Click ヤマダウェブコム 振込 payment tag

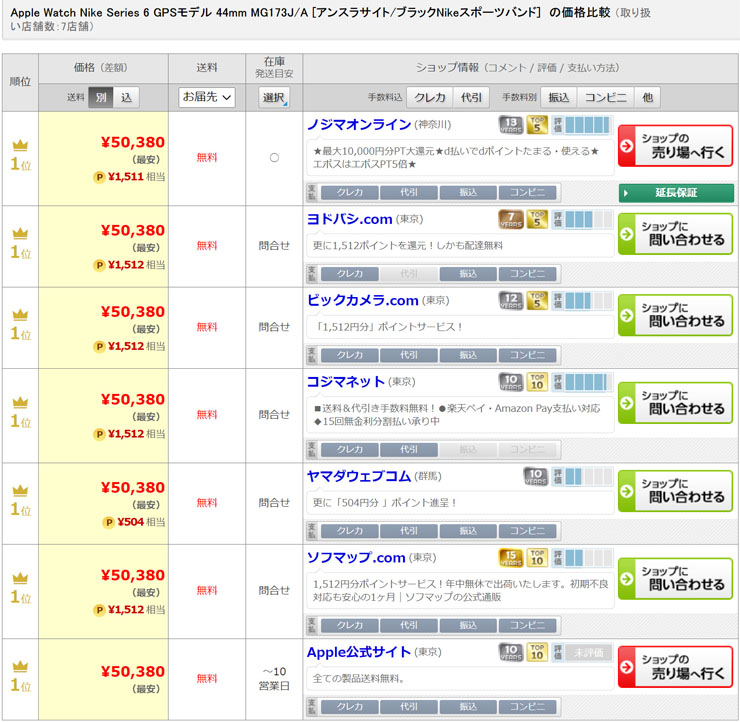[468, 531]
